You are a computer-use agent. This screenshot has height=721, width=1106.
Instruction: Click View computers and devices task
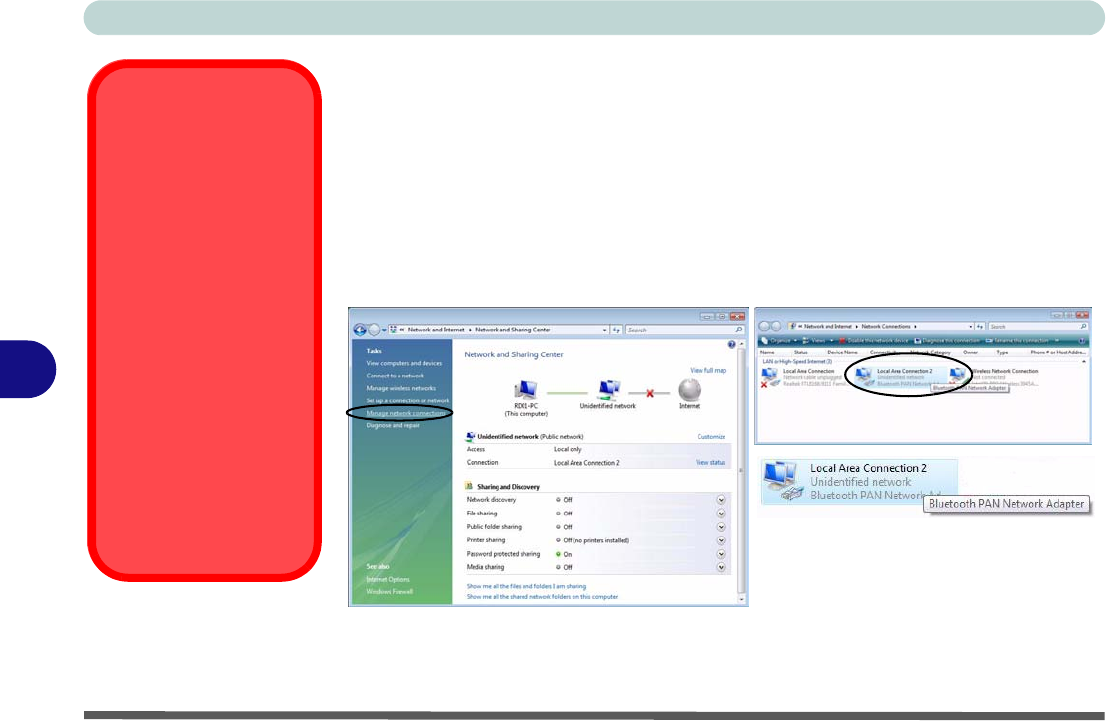(x=404, y=363)
